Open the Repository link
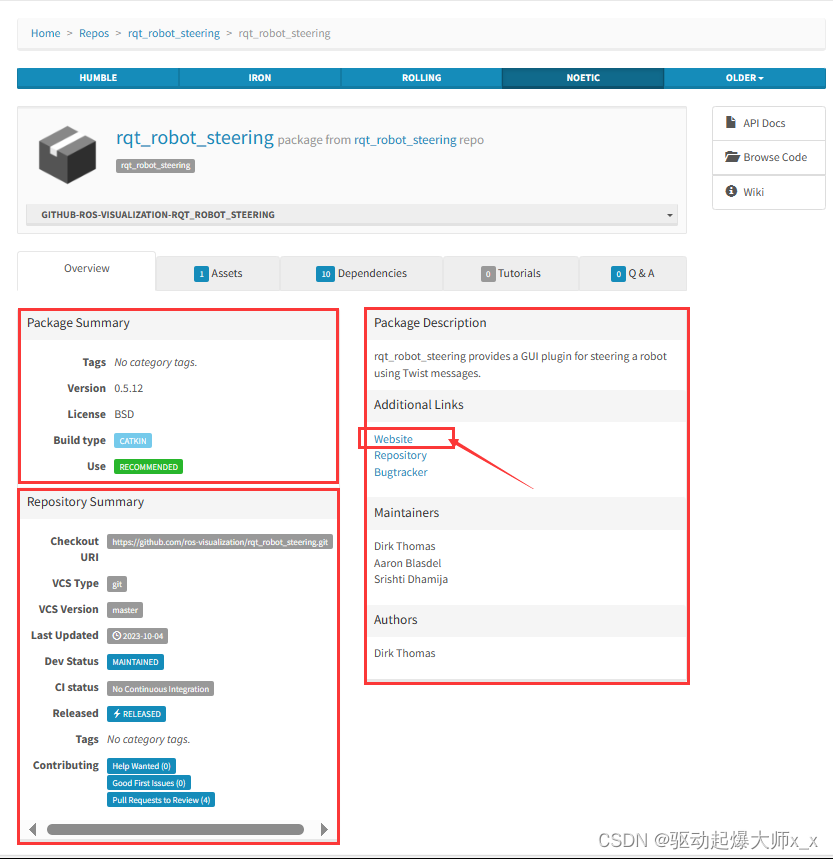The height and width of the screenshot is (859, 833). tap(400, 456)
